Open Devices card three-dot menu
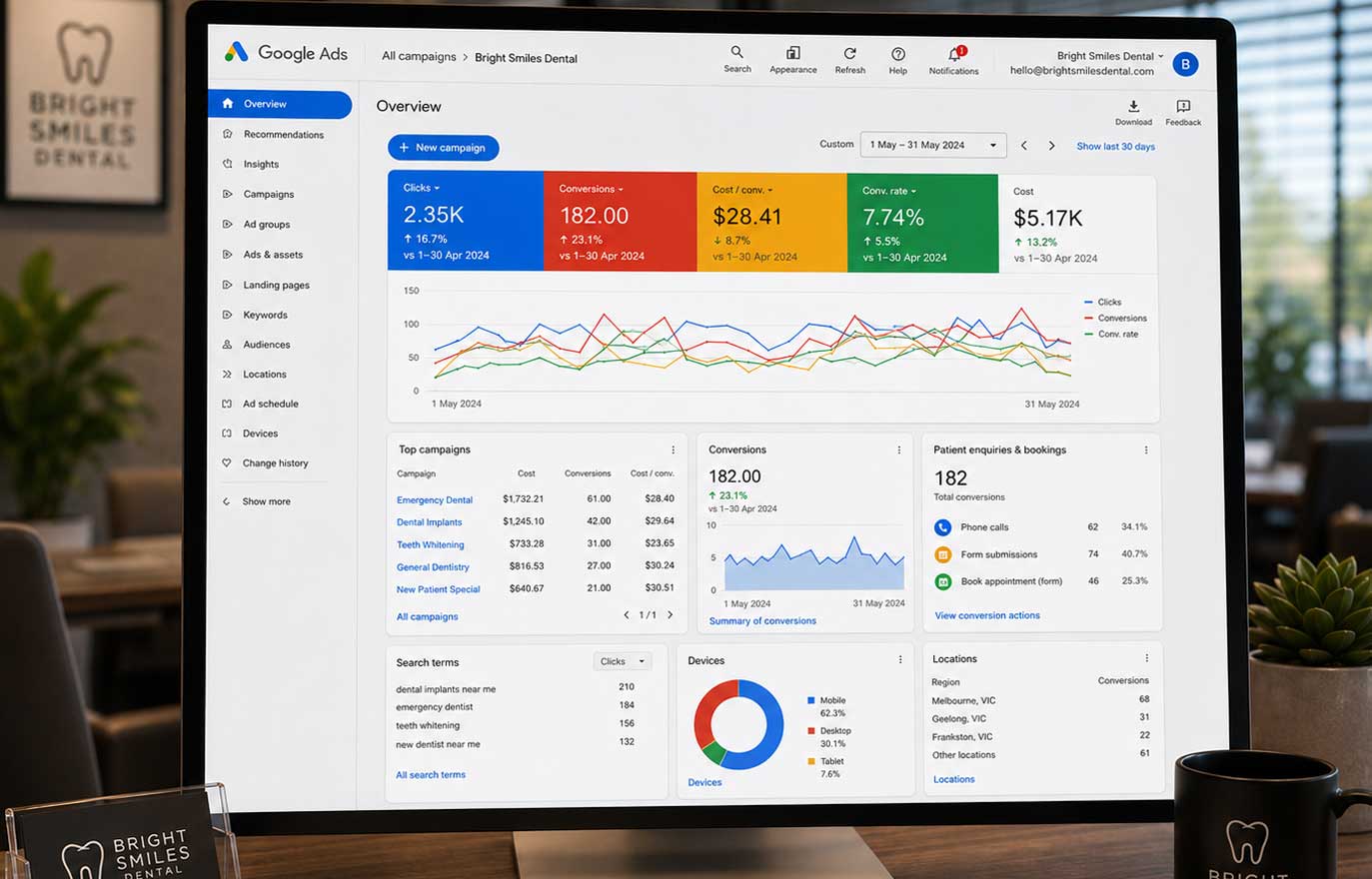This screenshot has width=1372, height=879. (900, 659)
